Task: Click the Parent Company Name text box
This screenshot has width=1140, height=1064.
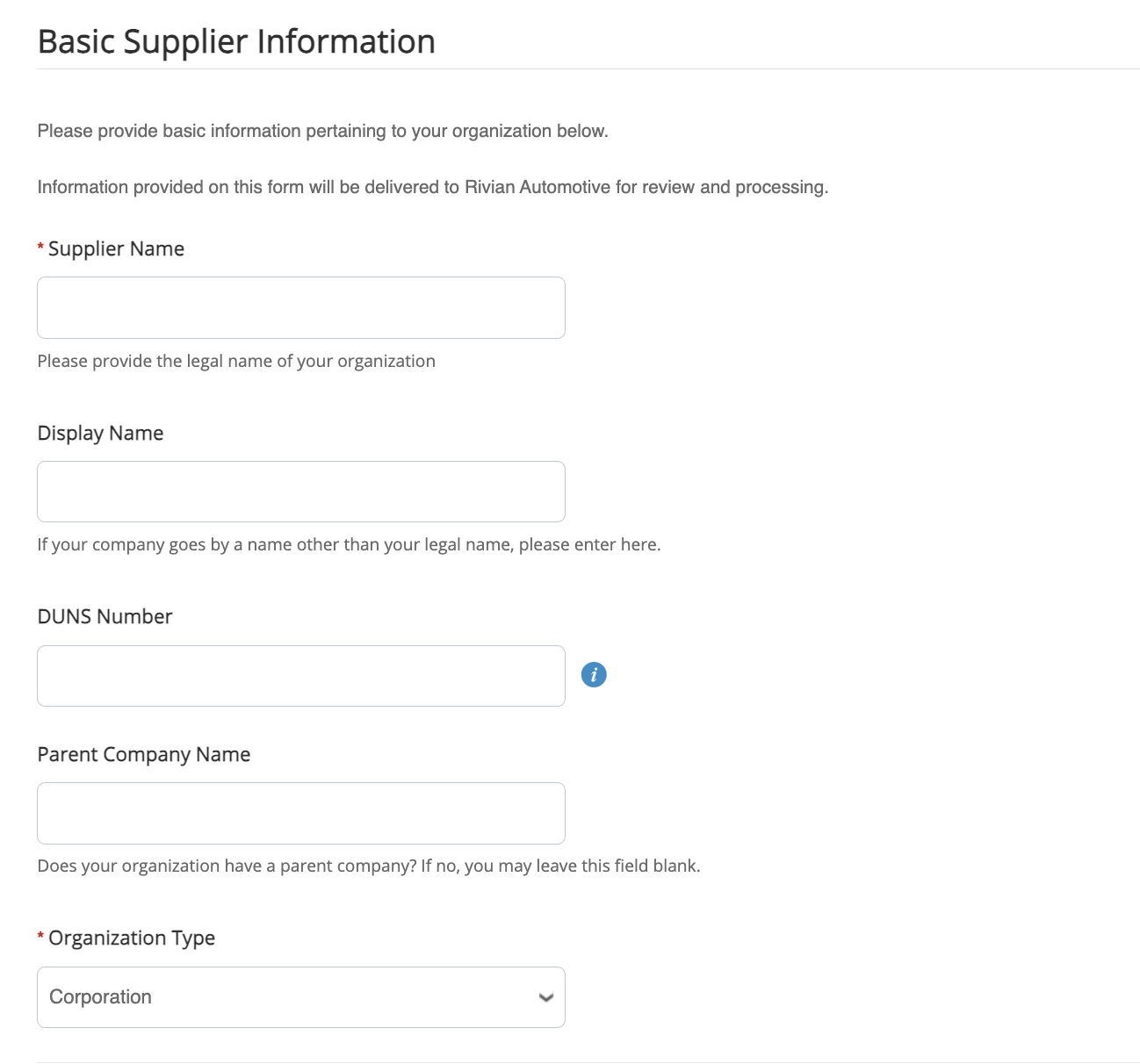Action: (300, 814)
